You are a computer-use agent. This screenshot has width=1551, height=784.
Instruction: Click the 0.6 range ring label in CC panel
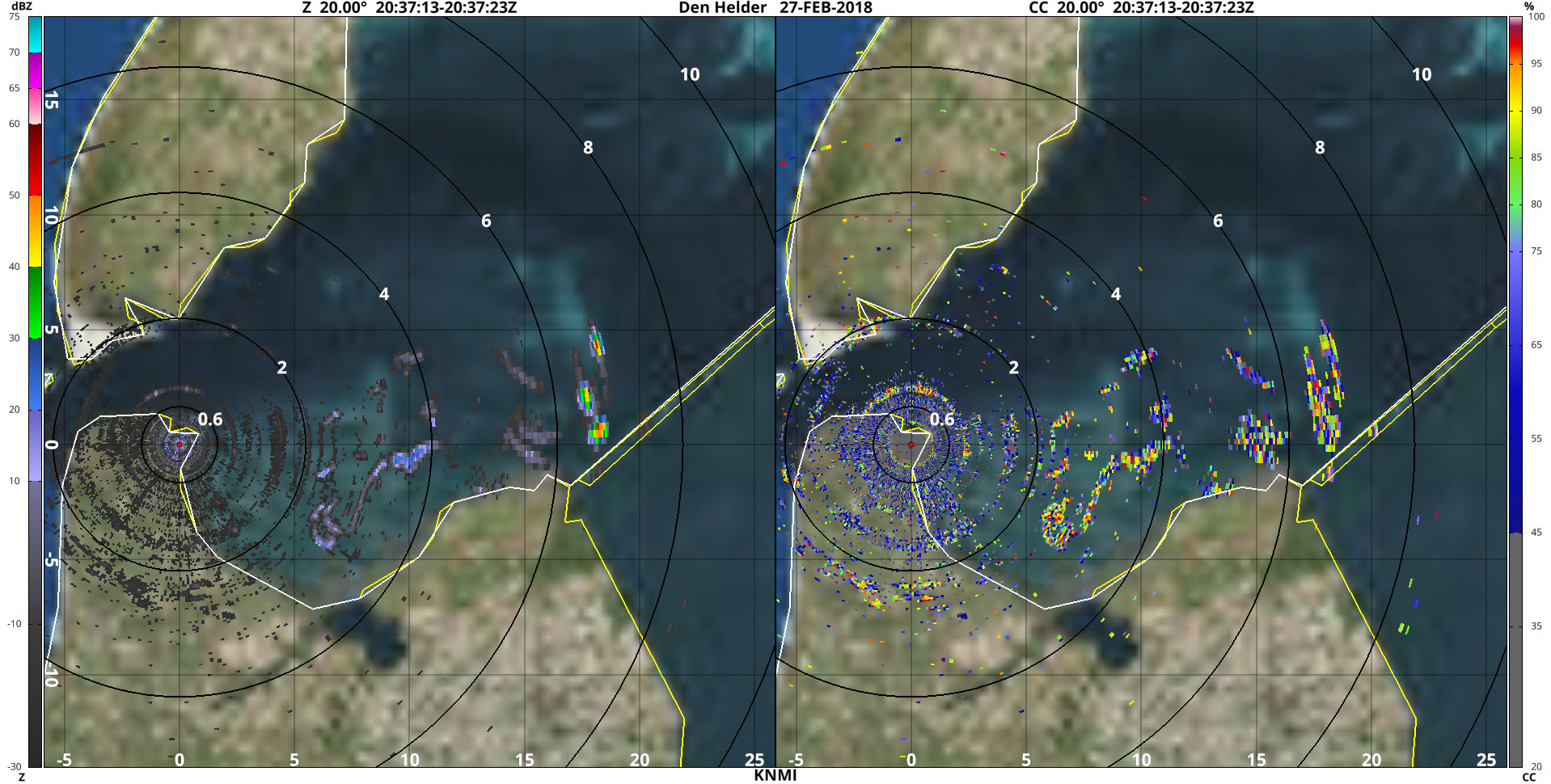[x=942, y=419]
